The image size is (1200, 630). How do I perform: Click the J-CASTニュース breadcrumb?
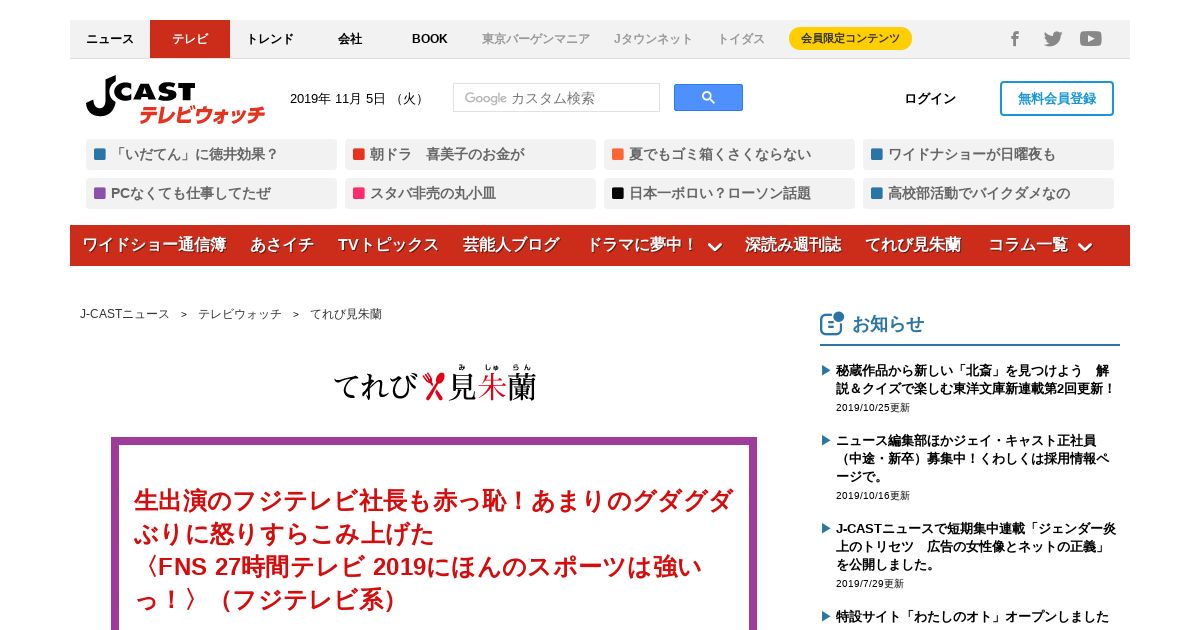tap(125, 314)
